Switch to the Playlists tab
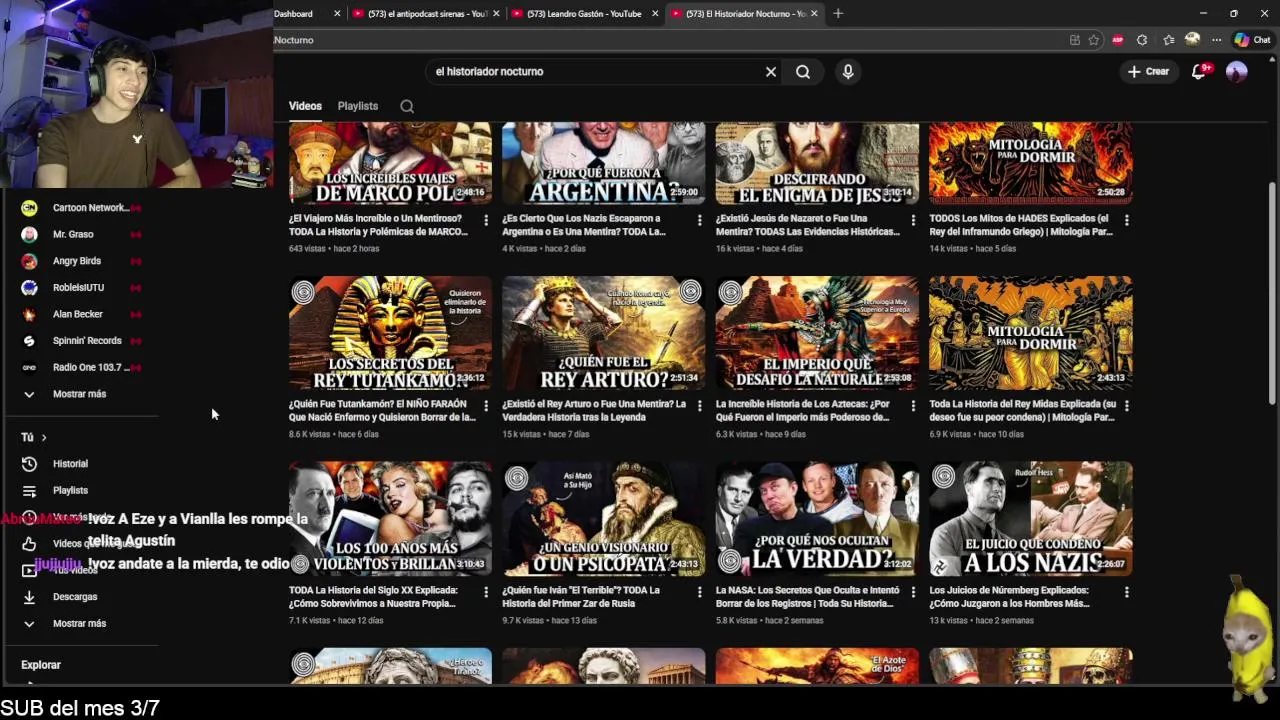The width and height of the screenshot is (1280, 720). pos(358,106)
